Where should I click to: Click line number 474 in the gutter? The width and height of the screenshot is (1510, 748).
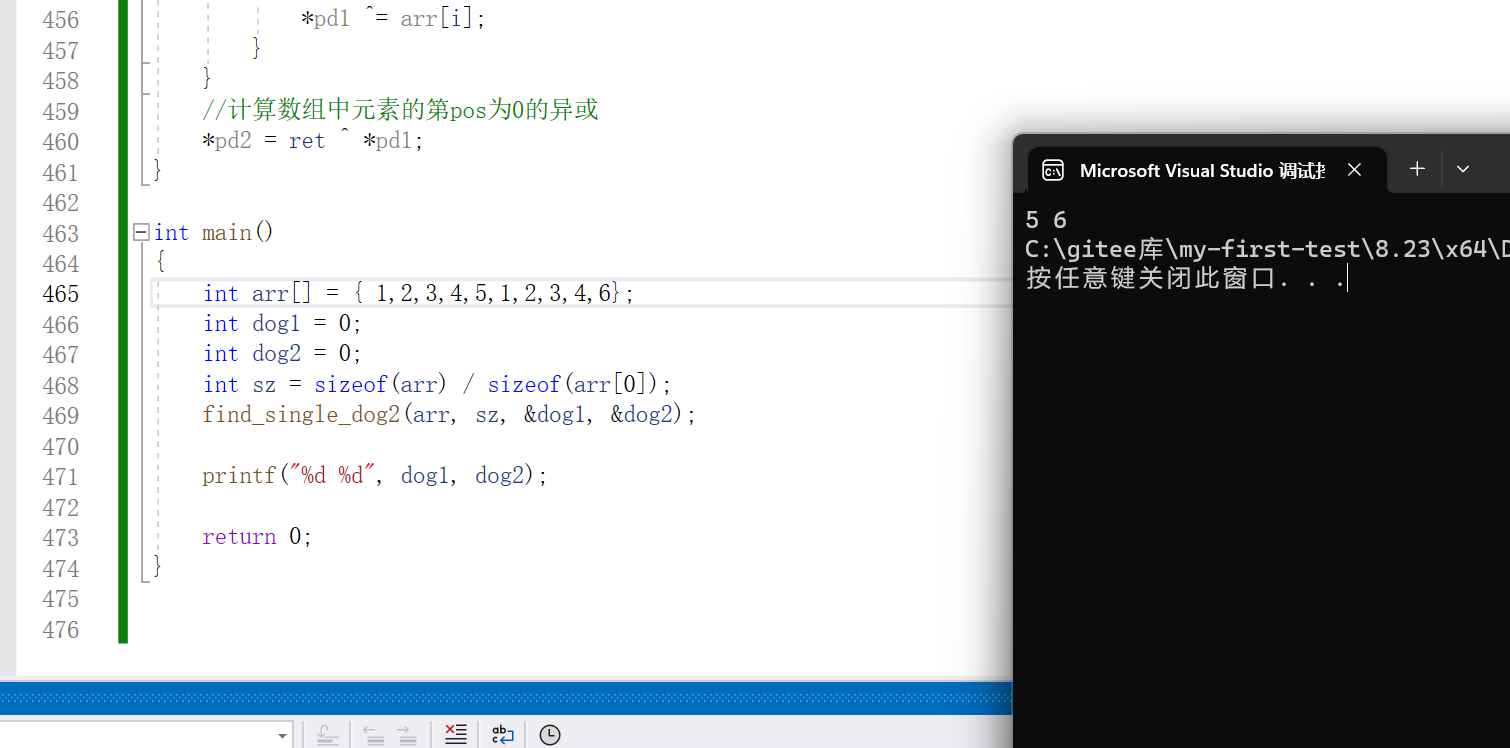[x=60, y=568]
